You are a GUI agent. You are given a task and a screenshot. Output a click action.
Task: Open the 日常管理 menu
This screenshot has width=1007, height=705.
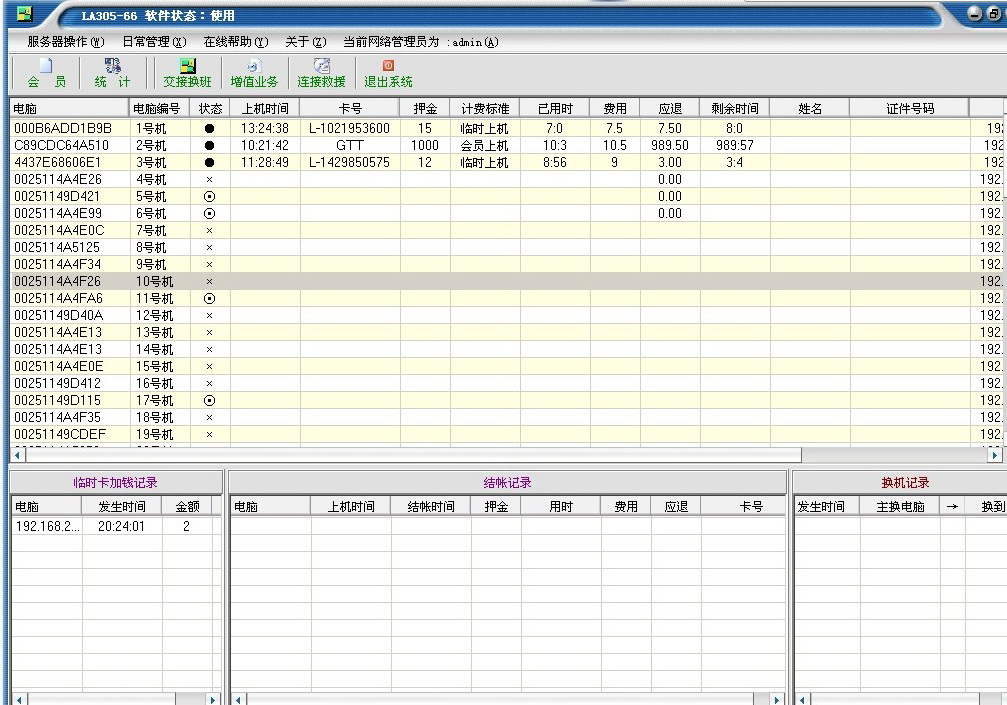[x=154, y=42]
